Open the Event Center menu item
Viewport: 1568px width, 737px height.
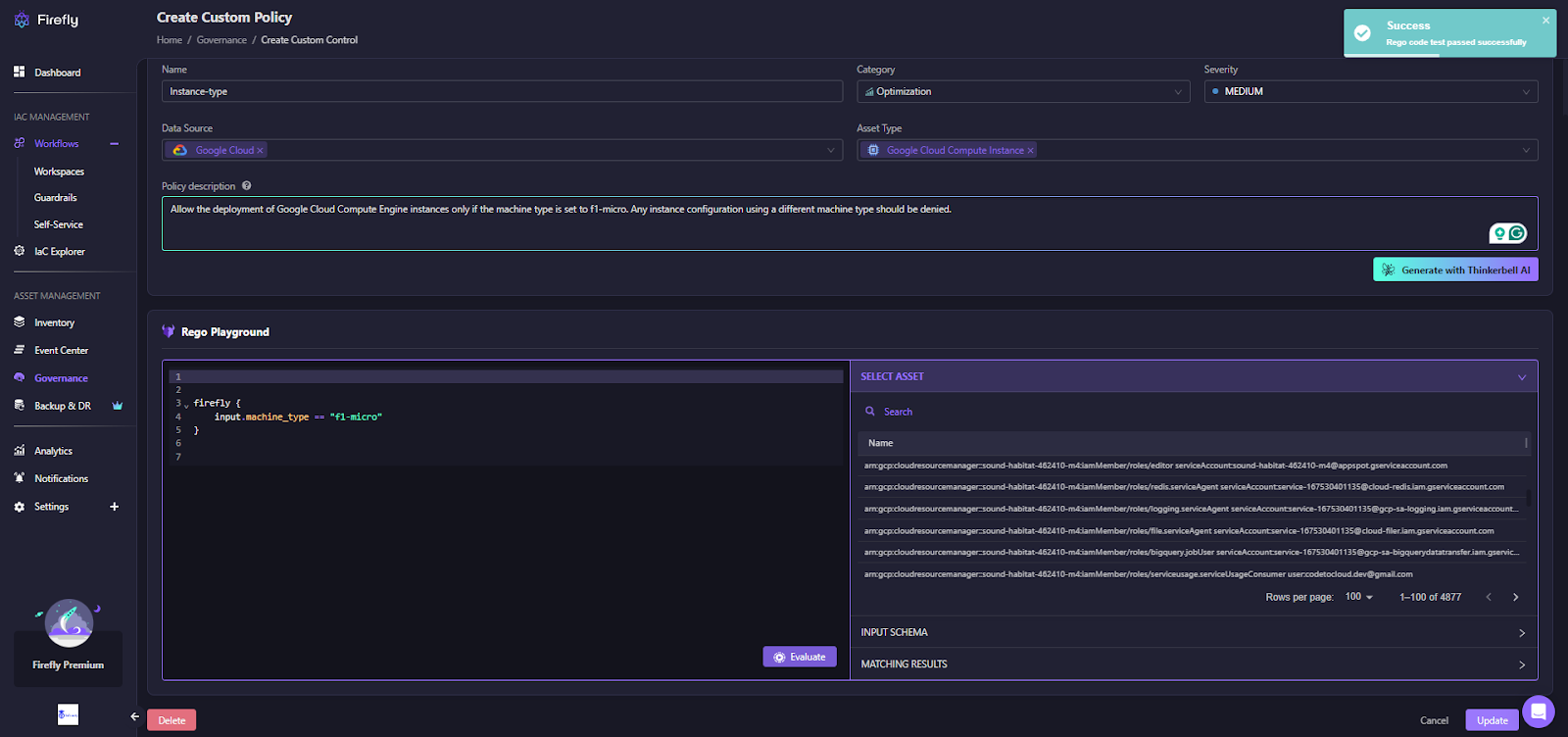pyautogui.click(x=61, y=350)
